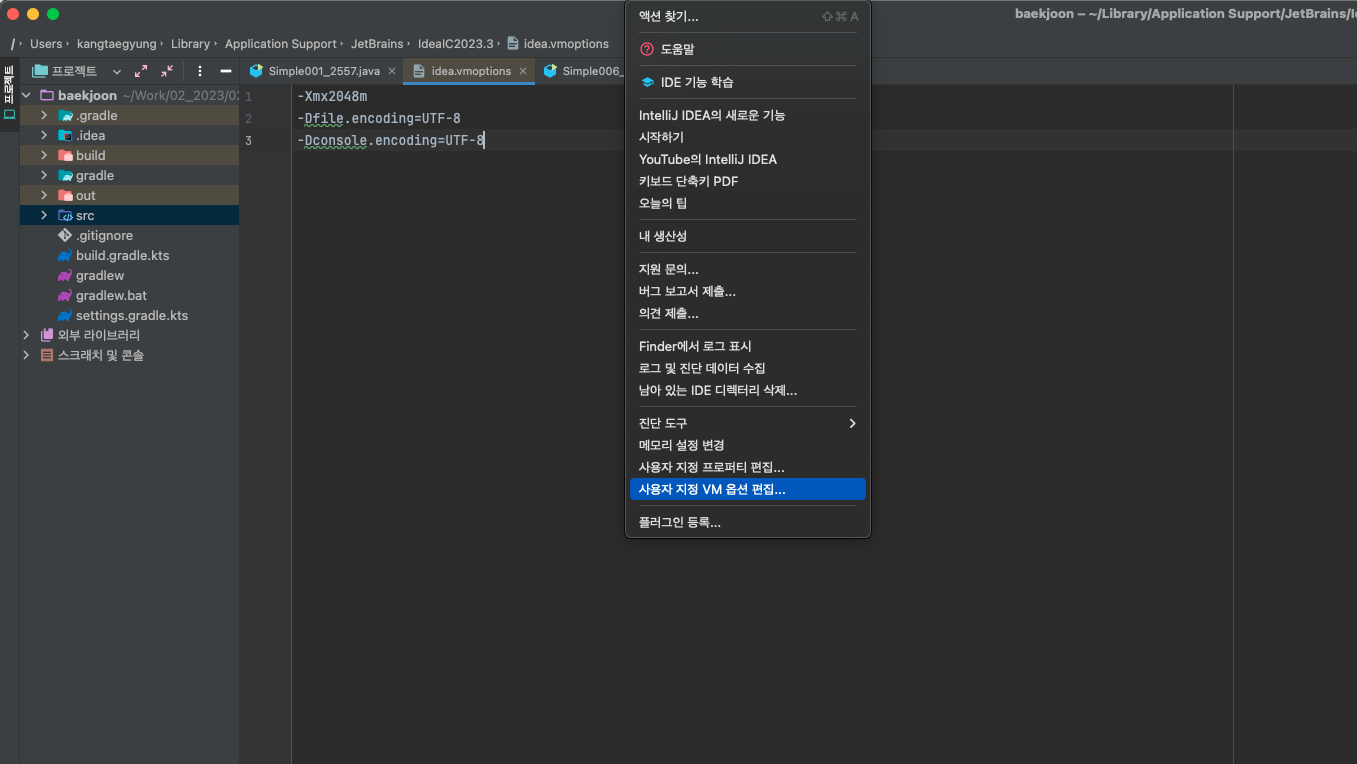Click the Collapse All icon in project panel
Screen dimensions: 1357x764
pyautogui.click(x=166, y=71)
